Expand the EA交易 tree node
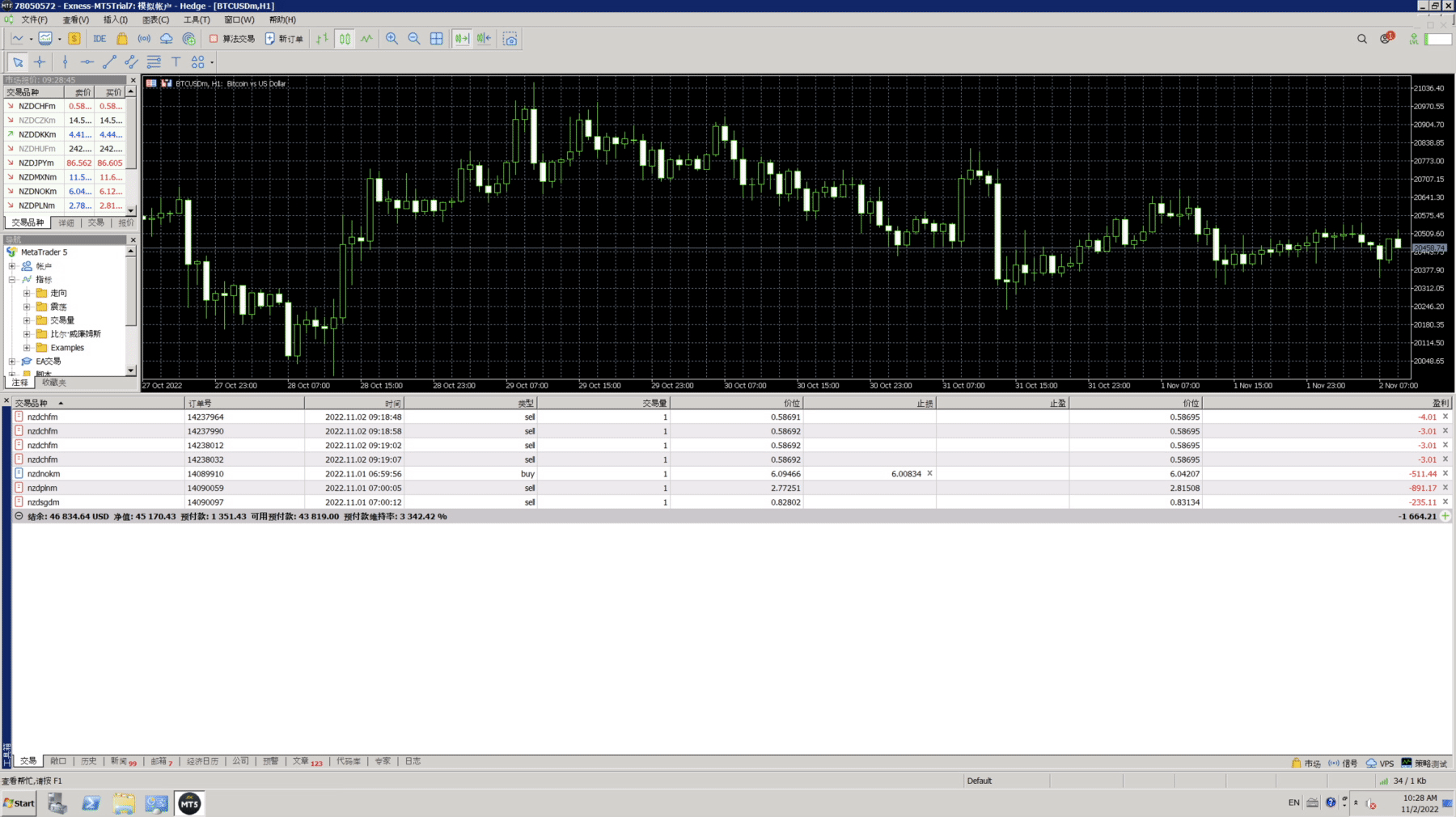Image resolution: width=1456 pixels, height=817 pixels. (x=12, y=362)
